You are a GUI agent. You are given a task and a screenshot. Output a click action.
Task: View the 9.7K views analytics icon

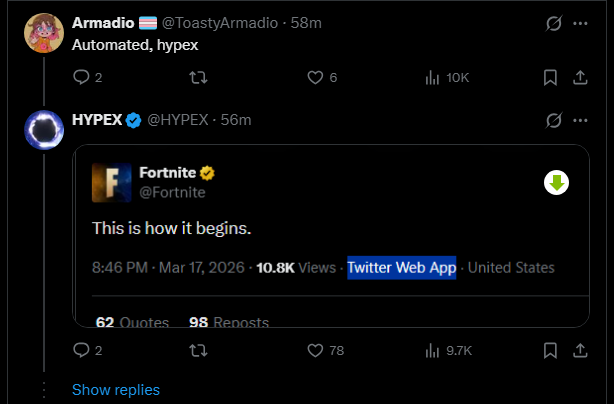pyautogui.click(x=433, y=350)
